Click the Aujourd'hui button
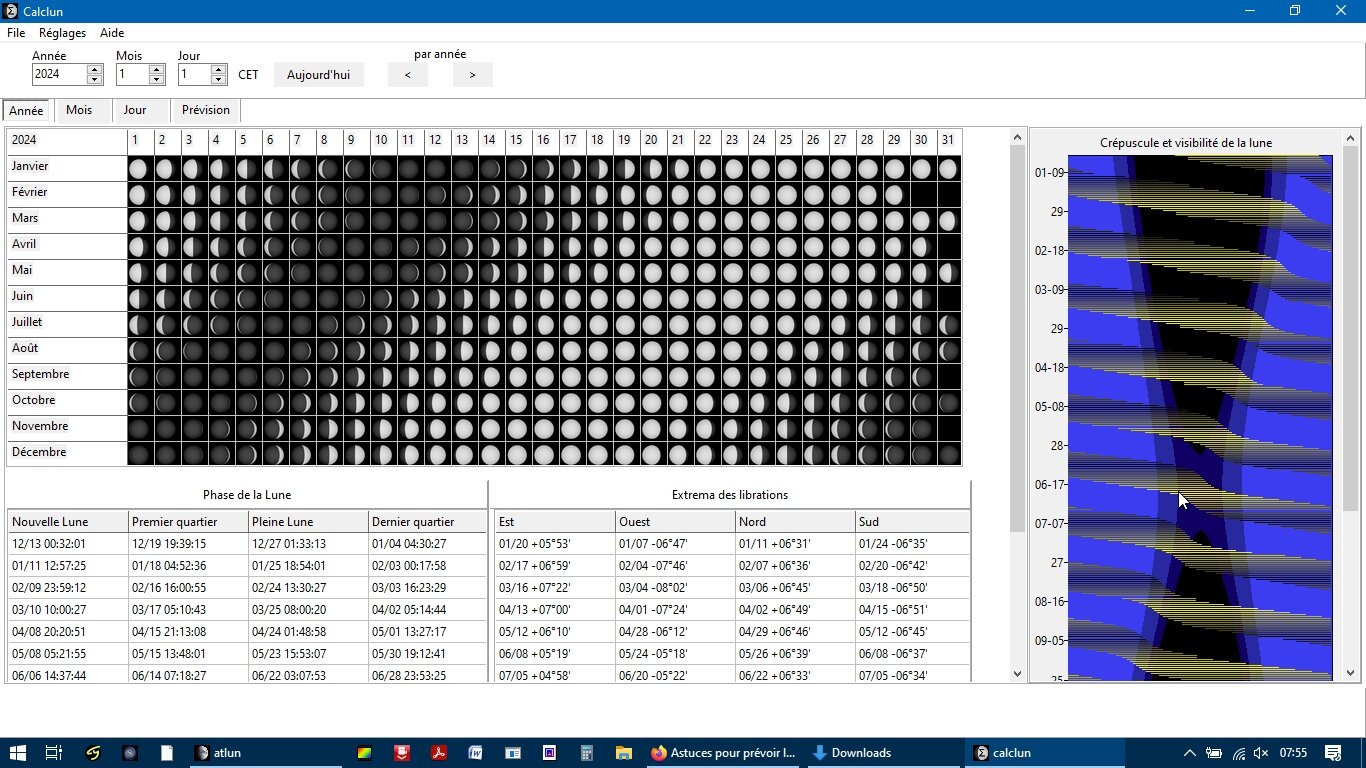Viewport: 1366px width, 768px height. [319, 75]
